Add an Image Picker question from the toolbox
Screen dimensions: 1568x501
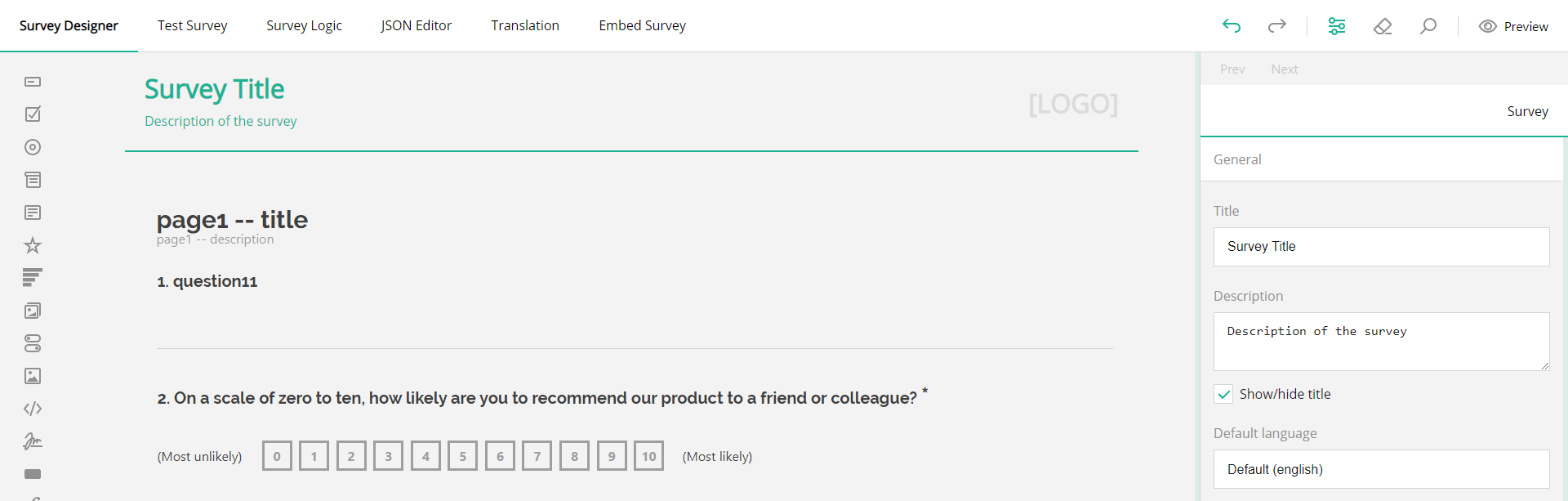[x=33, y=311]
